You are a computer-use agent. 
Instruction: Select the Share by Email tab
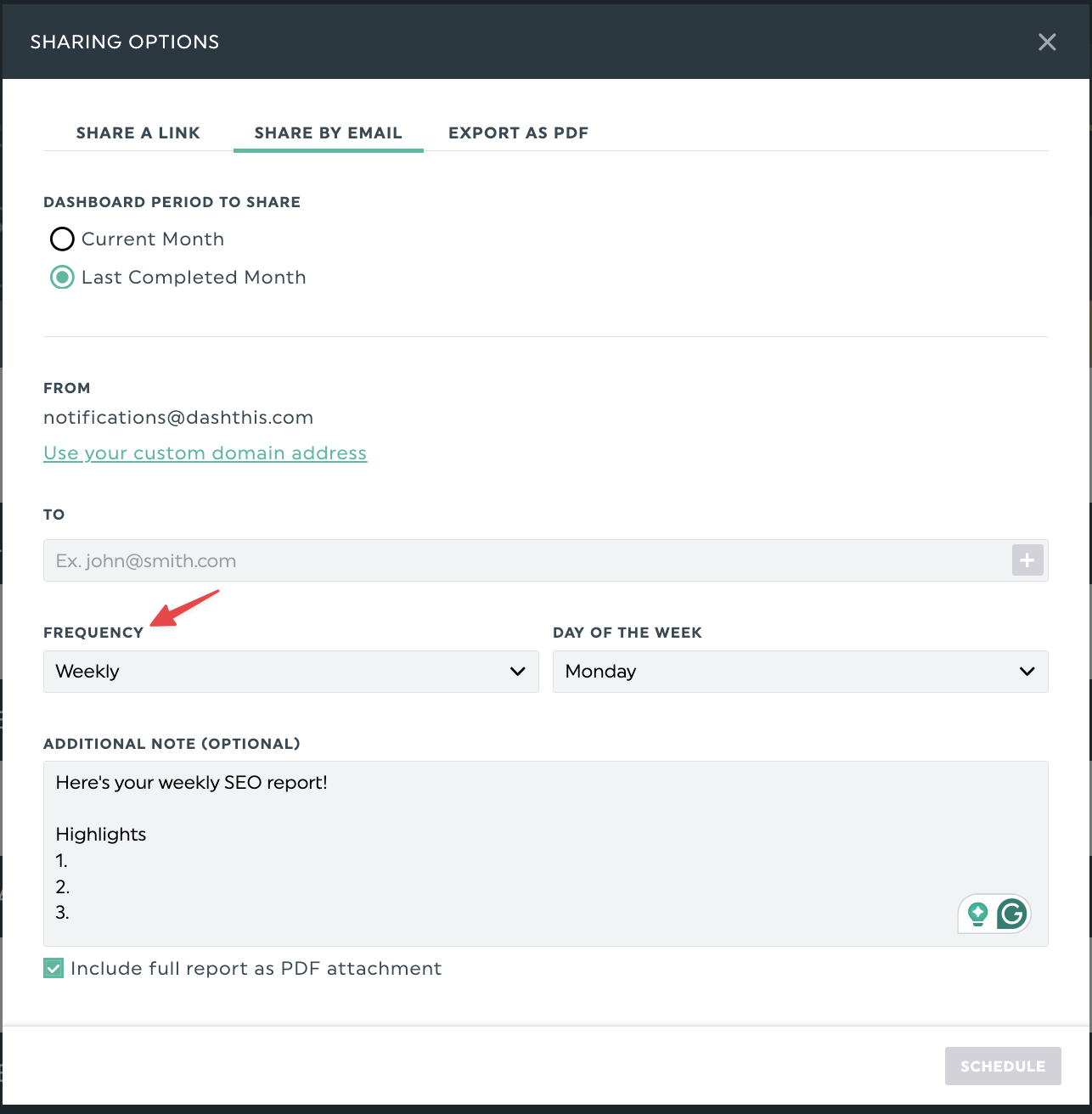329,132
